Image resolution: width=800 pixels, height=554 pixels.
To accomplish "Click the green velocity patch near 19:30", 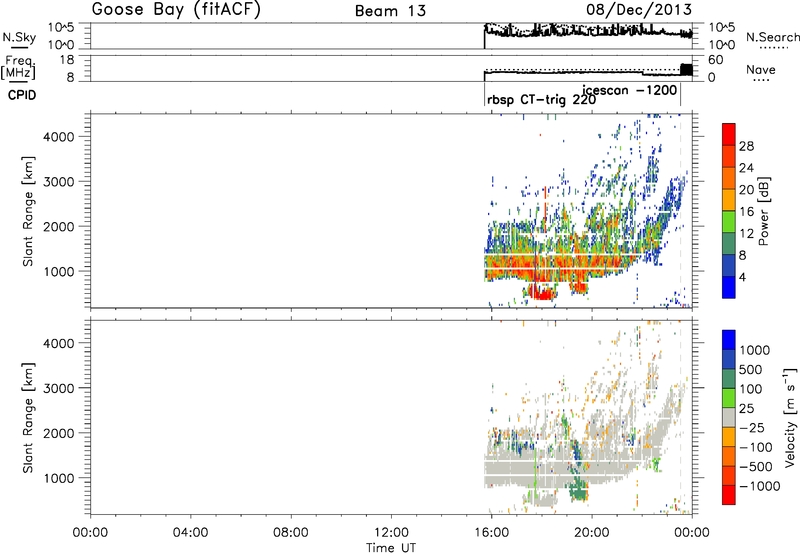I will coord(579,491).
